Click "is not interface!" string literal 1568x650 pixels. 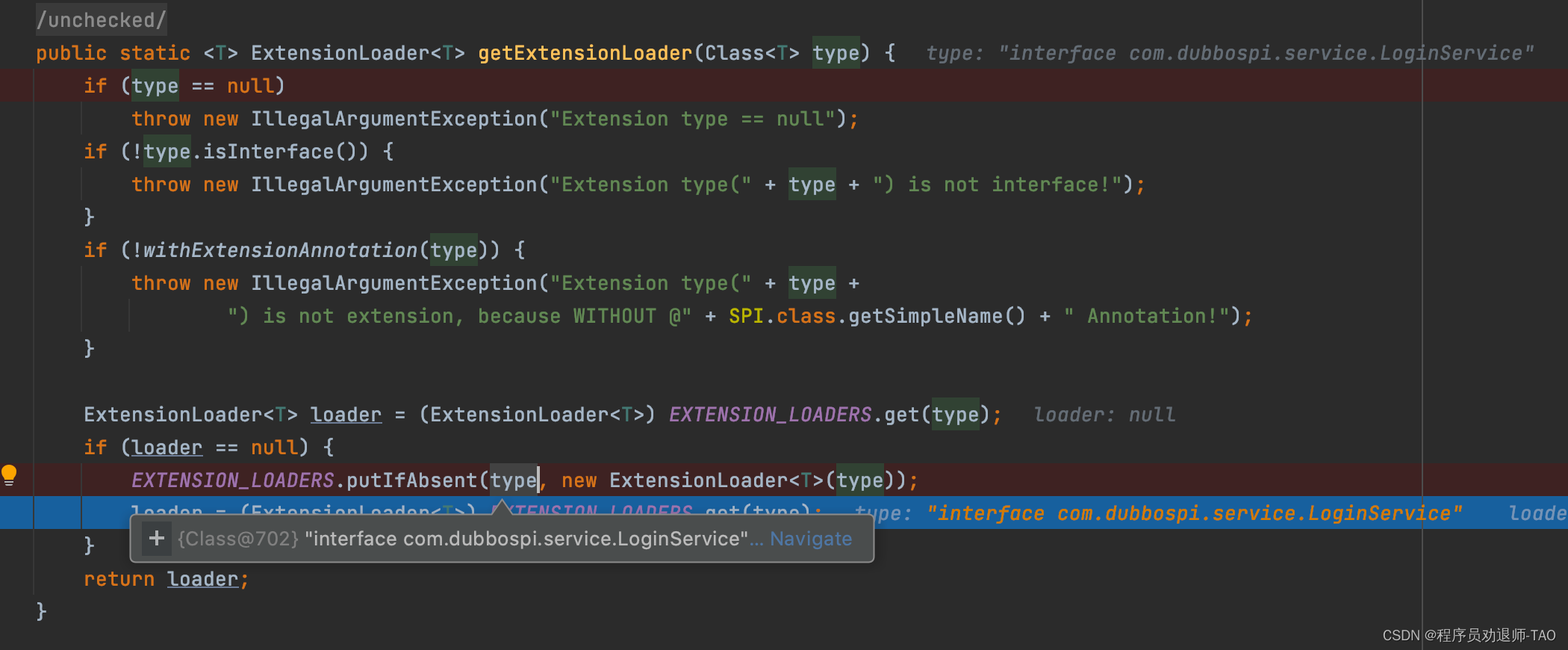tap(998, 185)
